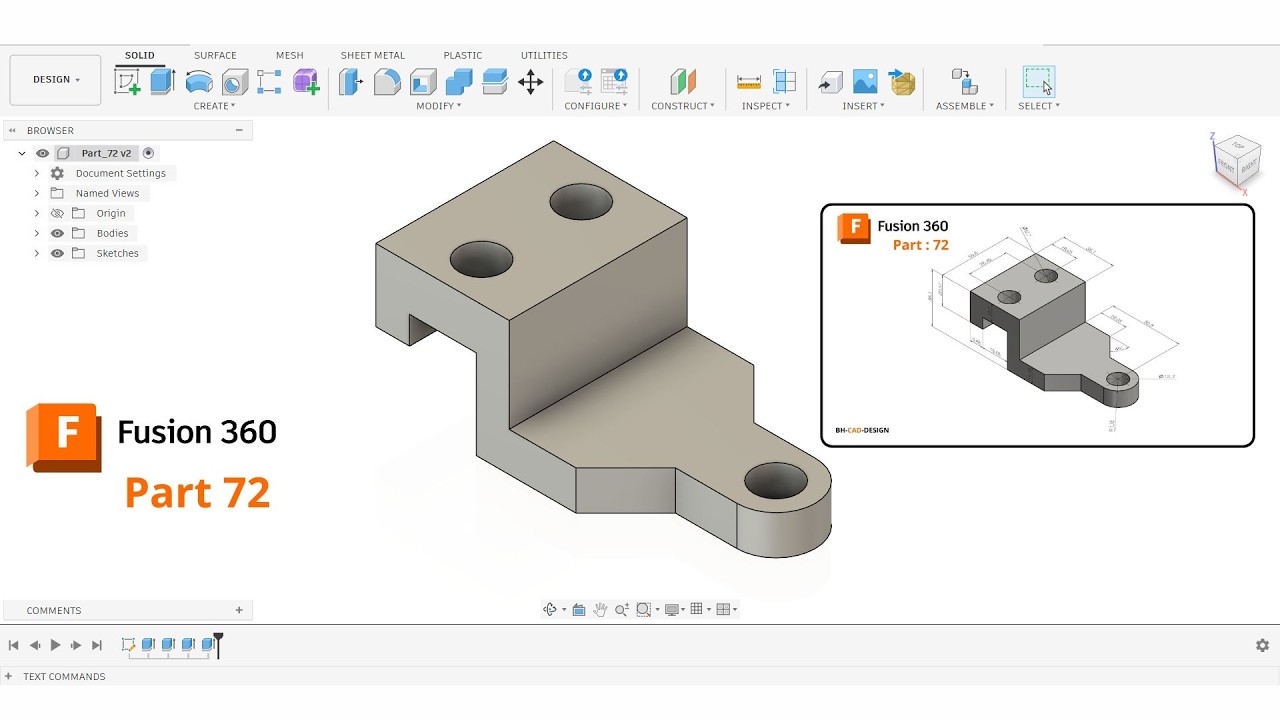
Task: Click the Insert Canvas image icon
Action: pyautogui.click(x=865, y=82)
